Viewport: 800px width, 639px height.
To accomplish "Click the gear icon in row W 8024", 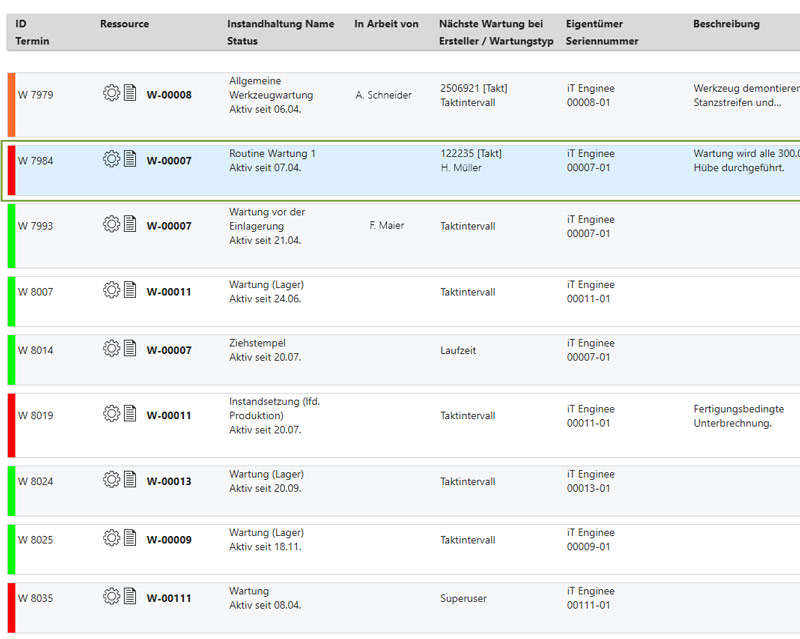I will (111, 479).
